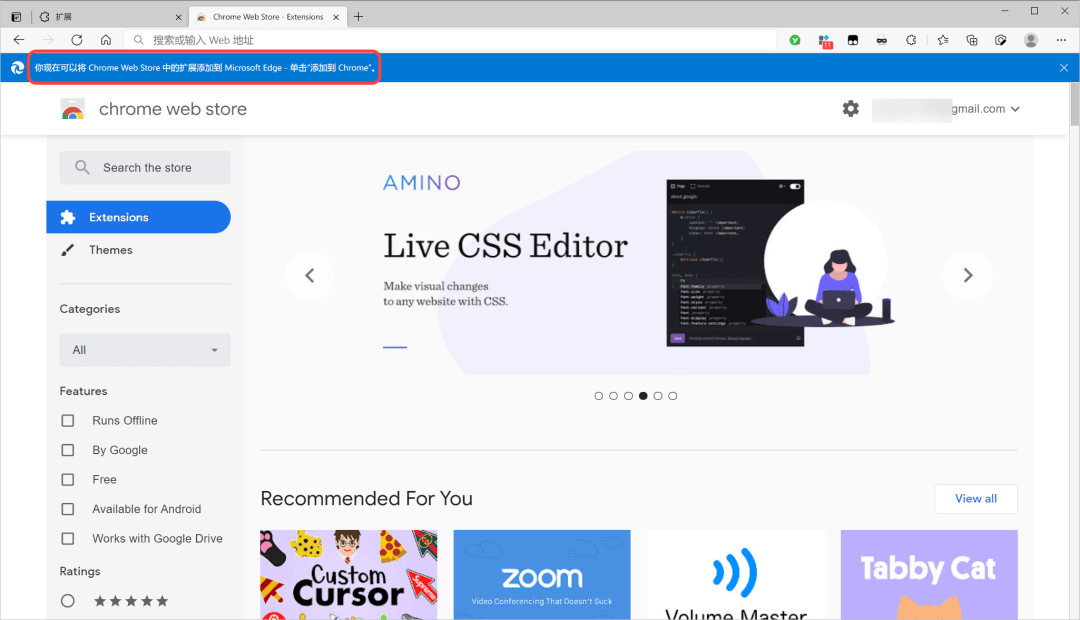Reload the page with the refresh icon
The image size is (1080, 620).
pyautogui.click(x=76, y=40)
